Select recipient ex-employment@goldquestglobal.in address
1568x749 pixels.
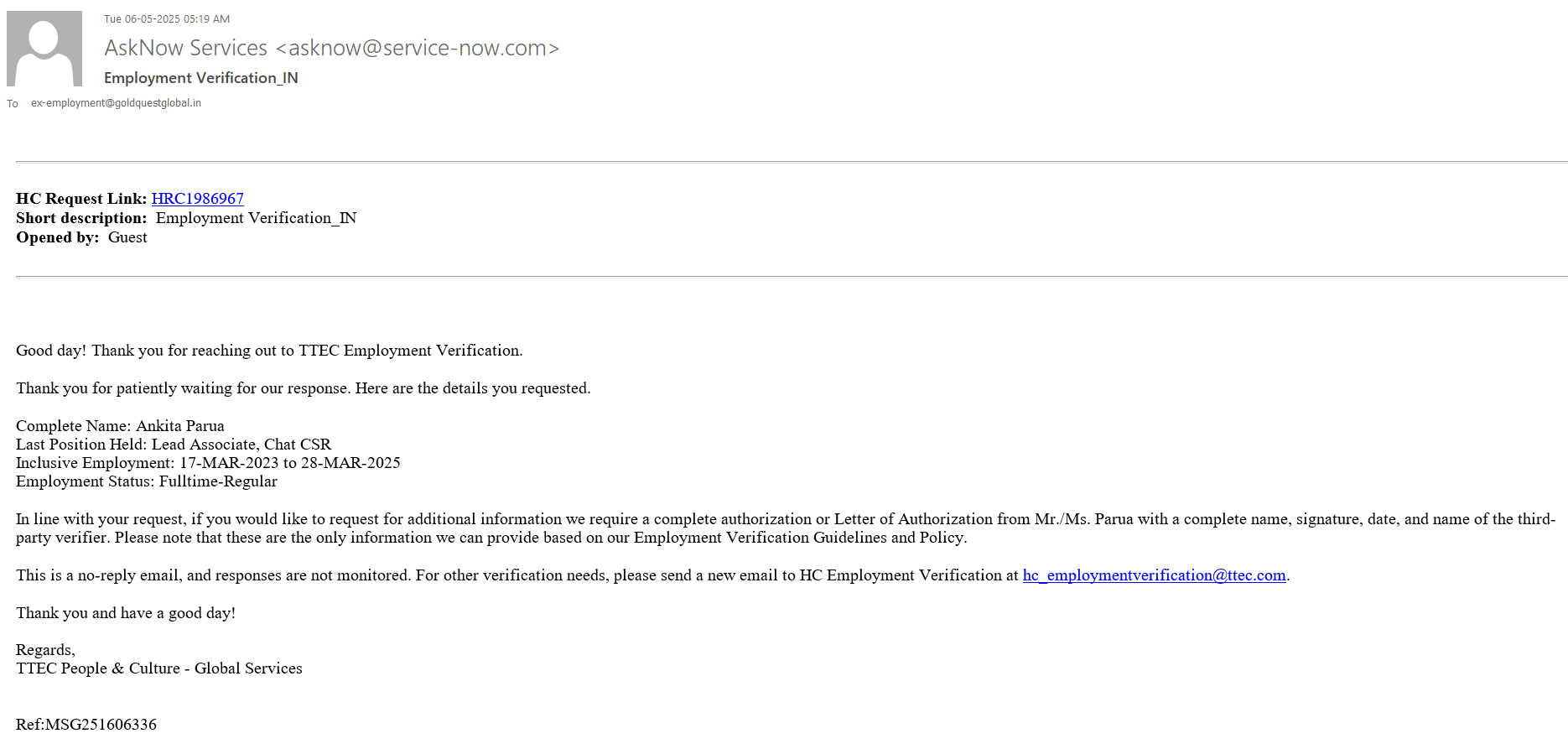tap(116, 103)
